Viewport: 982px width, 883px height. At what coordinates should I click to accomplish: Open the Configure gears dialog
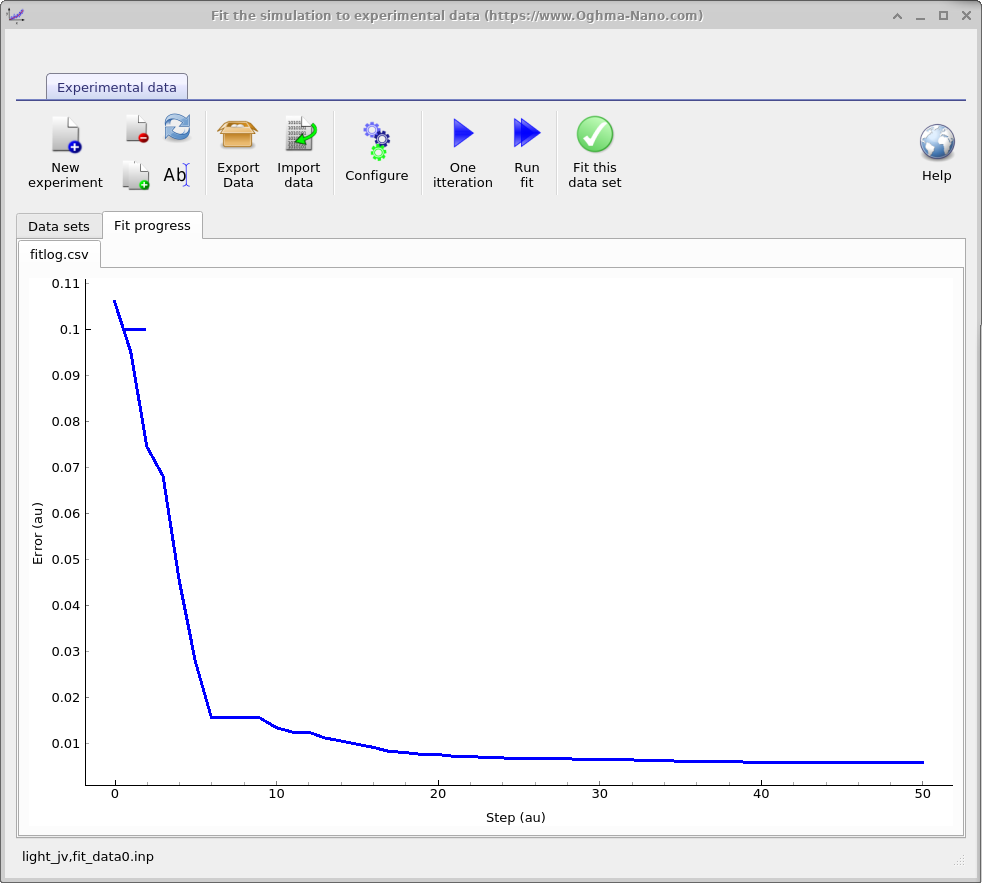pos(376,150)
